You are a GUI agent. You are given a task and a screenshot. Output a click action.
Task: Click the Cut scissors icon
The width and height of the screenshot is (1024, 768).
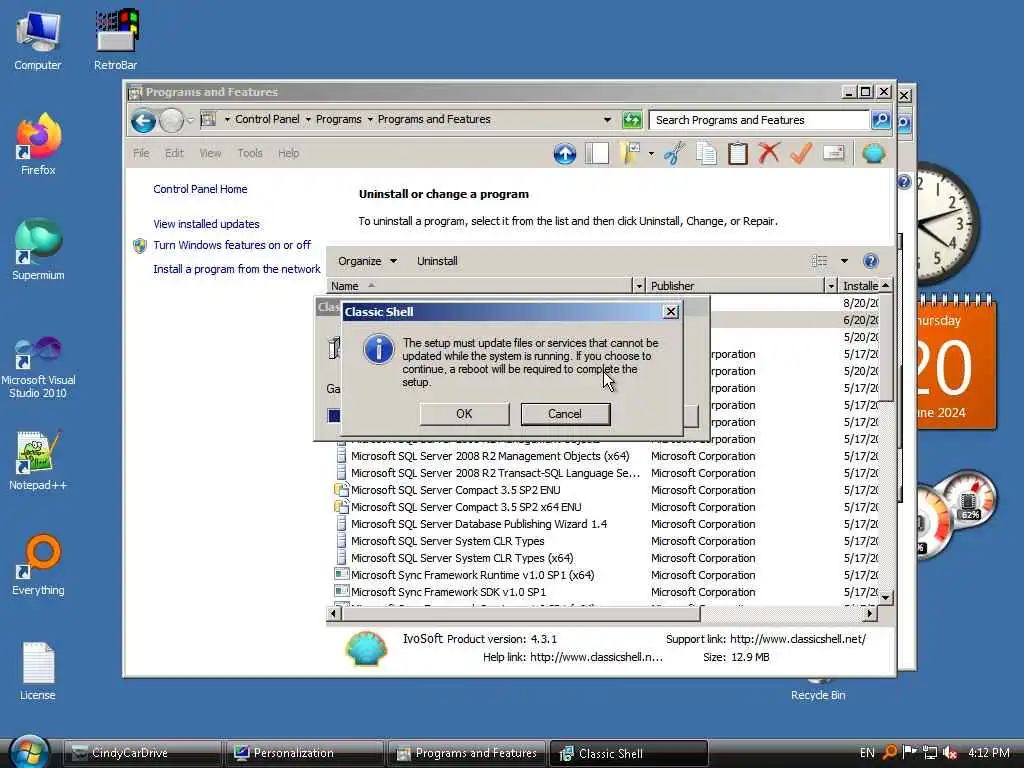pos(675,153)
